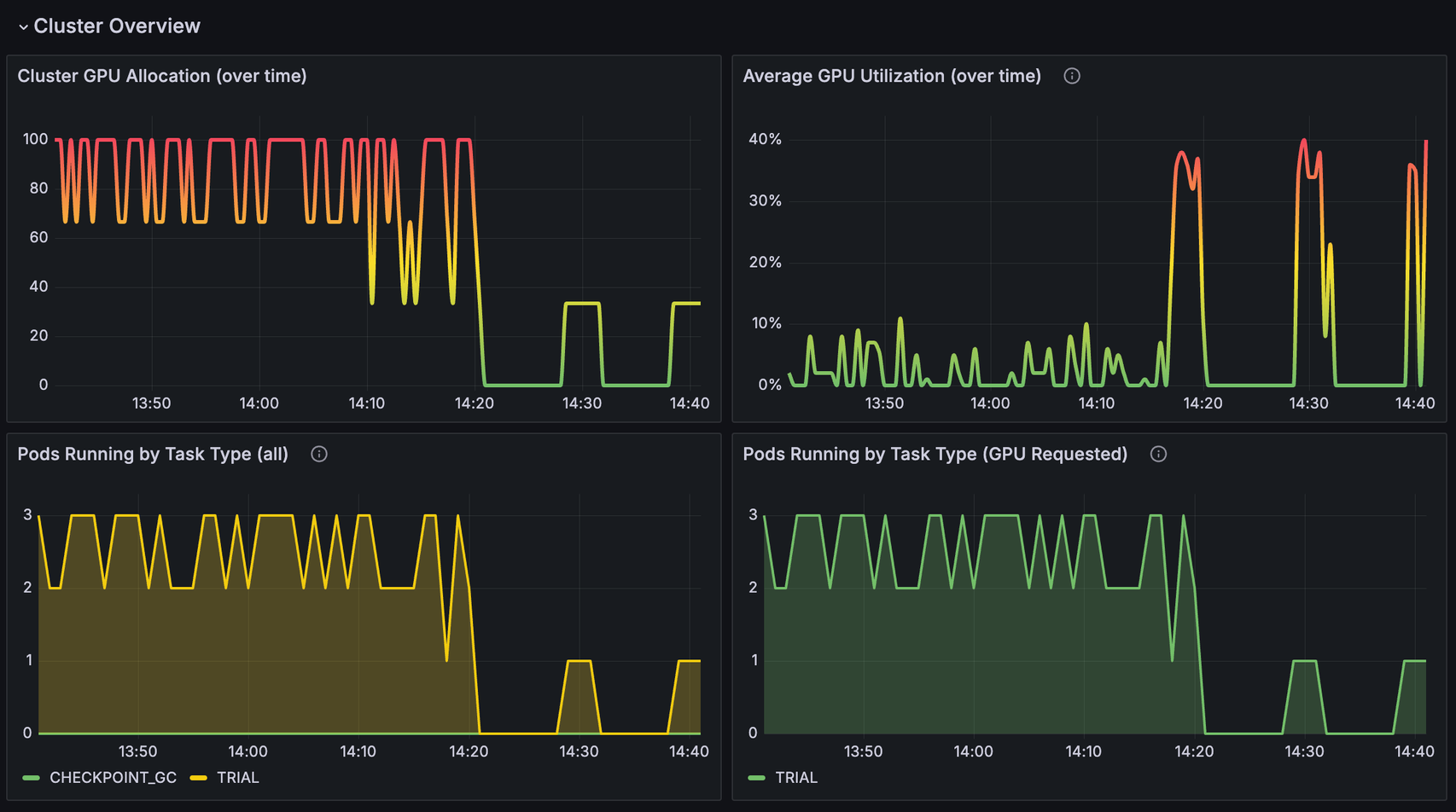Click 14:00 tick in GPU Requested chart
This screenshot has height=812, width=1456.
(x=973, y=751)
